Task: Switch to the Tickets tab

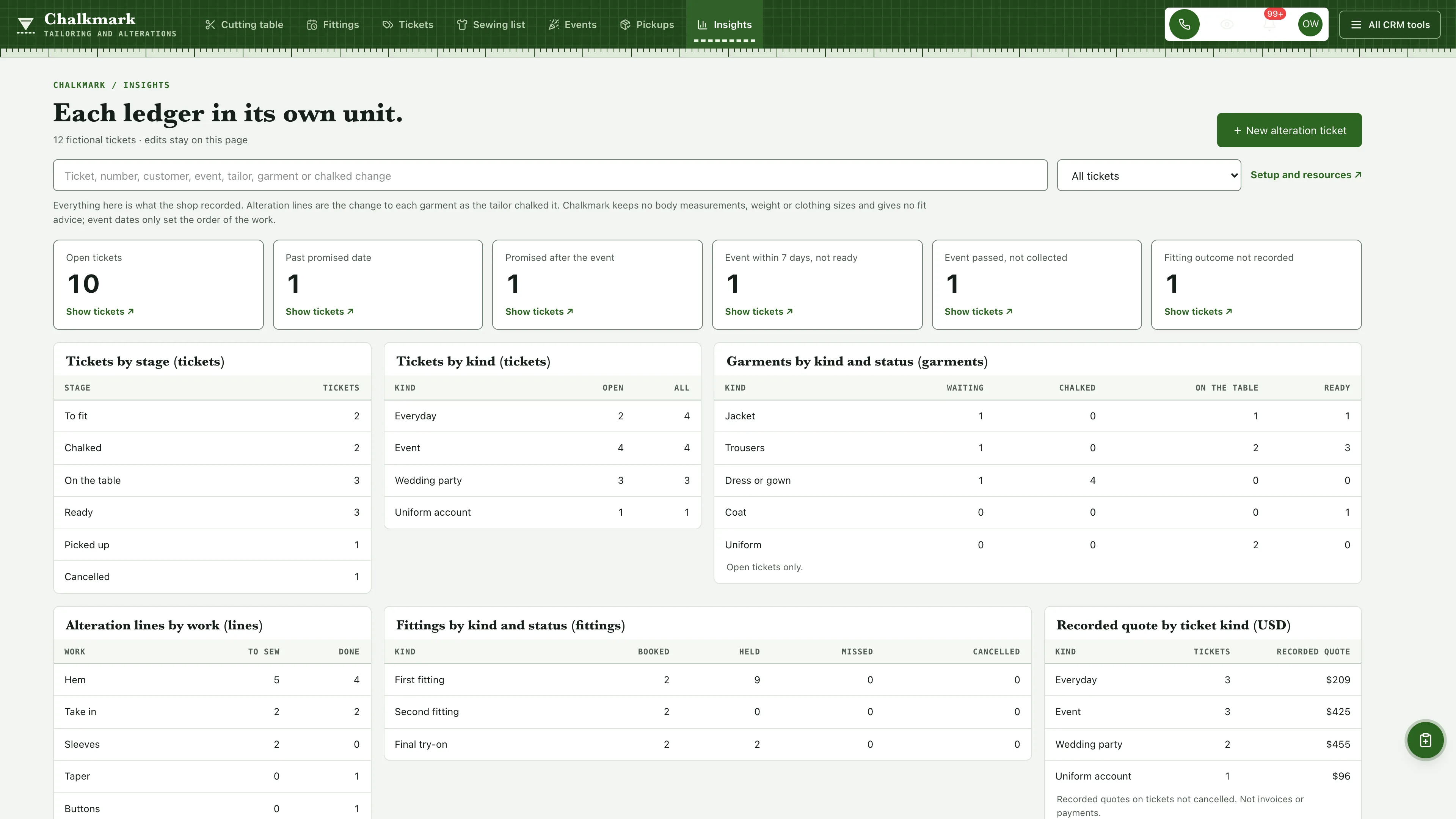Action: point(408,25)
